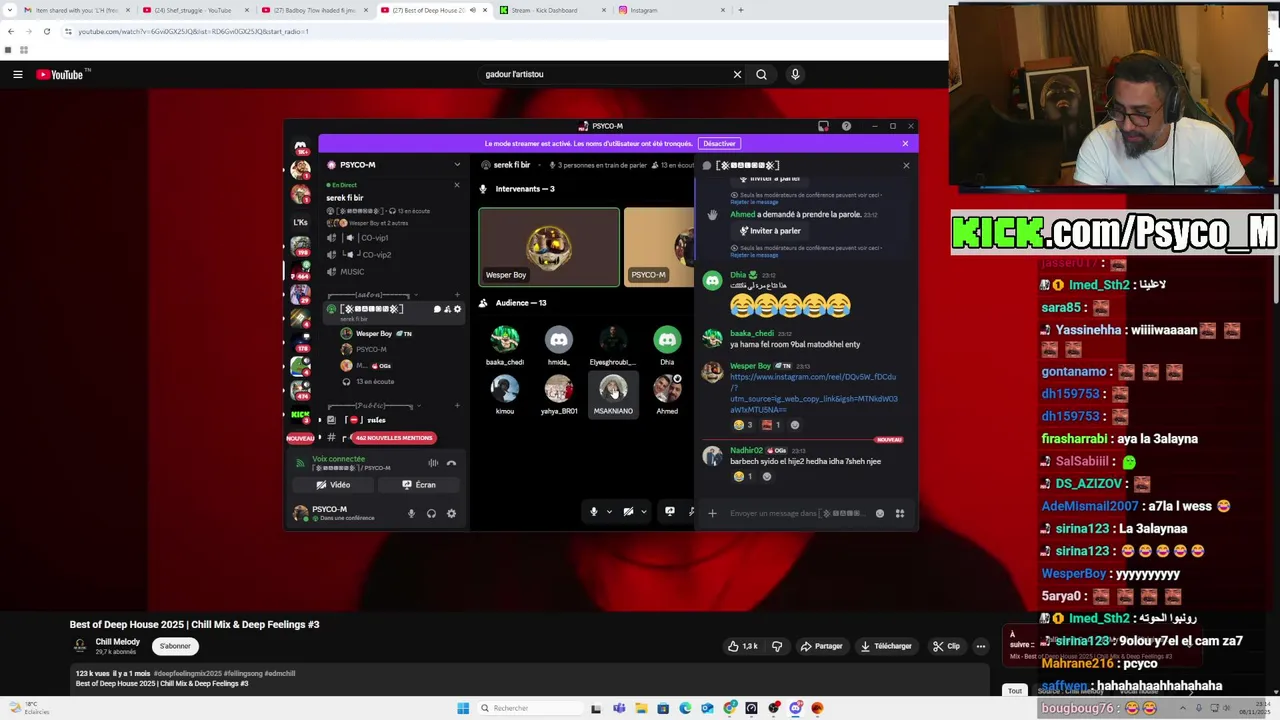Select the 'Tout' filter chip
Image resolution: width=1280 pixels, height=720 pixels.
point(1015,691)
